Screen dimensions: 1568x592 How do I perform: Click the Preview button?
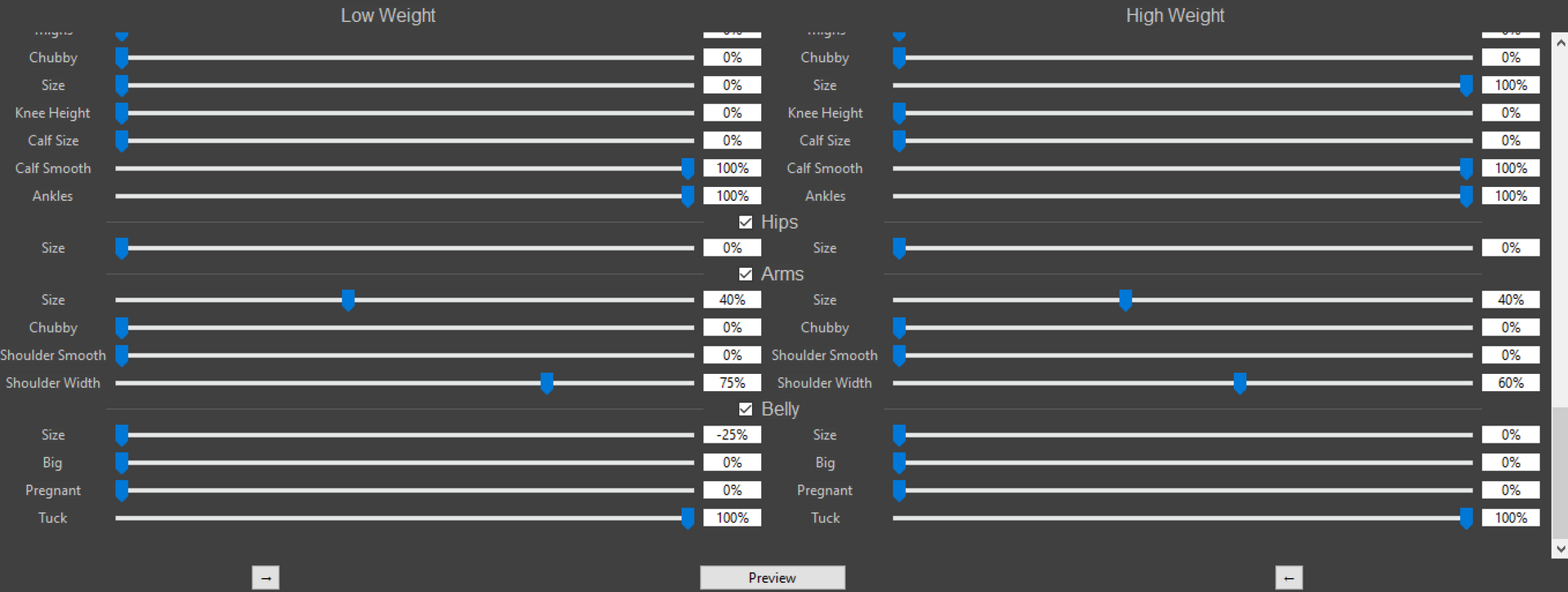(773, 578)
